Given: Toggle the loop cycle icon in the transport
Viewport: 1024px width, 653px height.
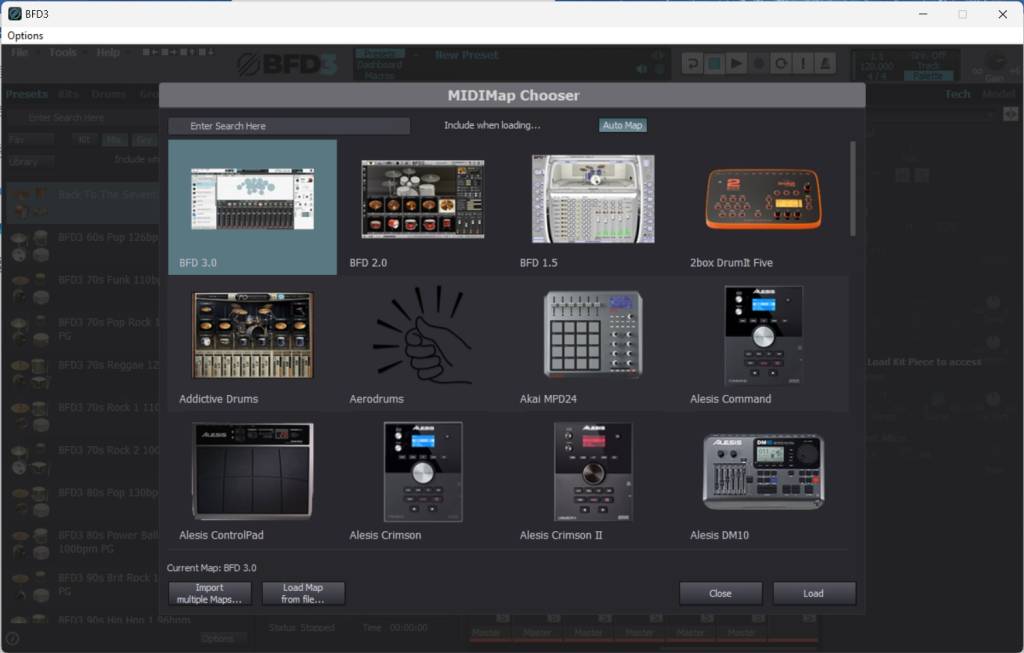Looking at the screenshot, I should (783, 62).
